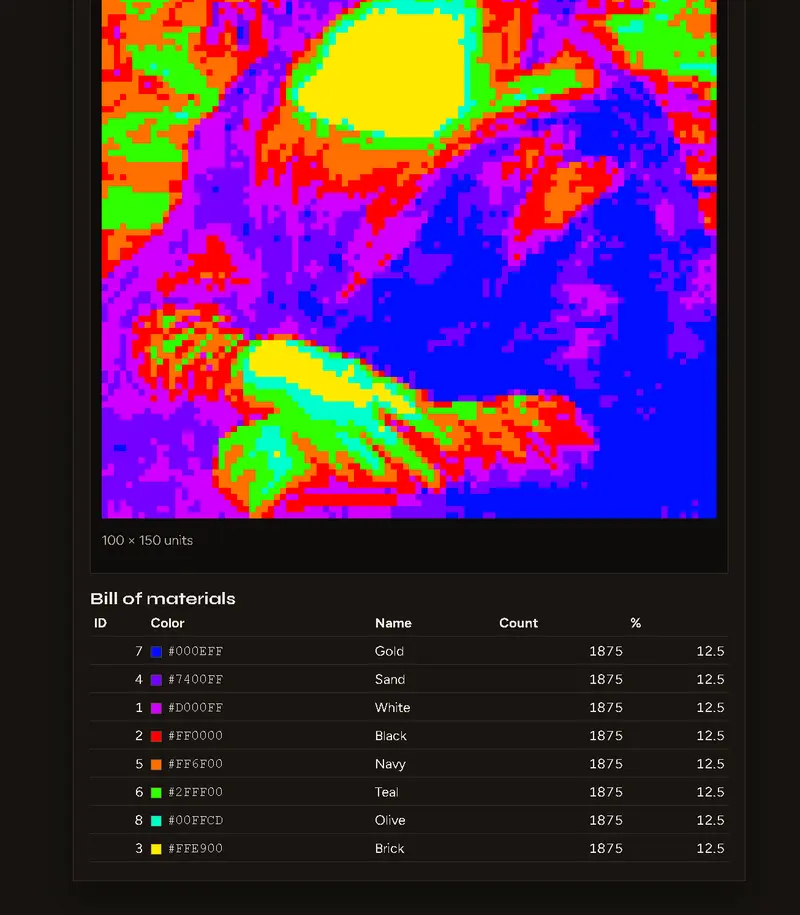Select hex code #000EFF

tap(195, 651)
